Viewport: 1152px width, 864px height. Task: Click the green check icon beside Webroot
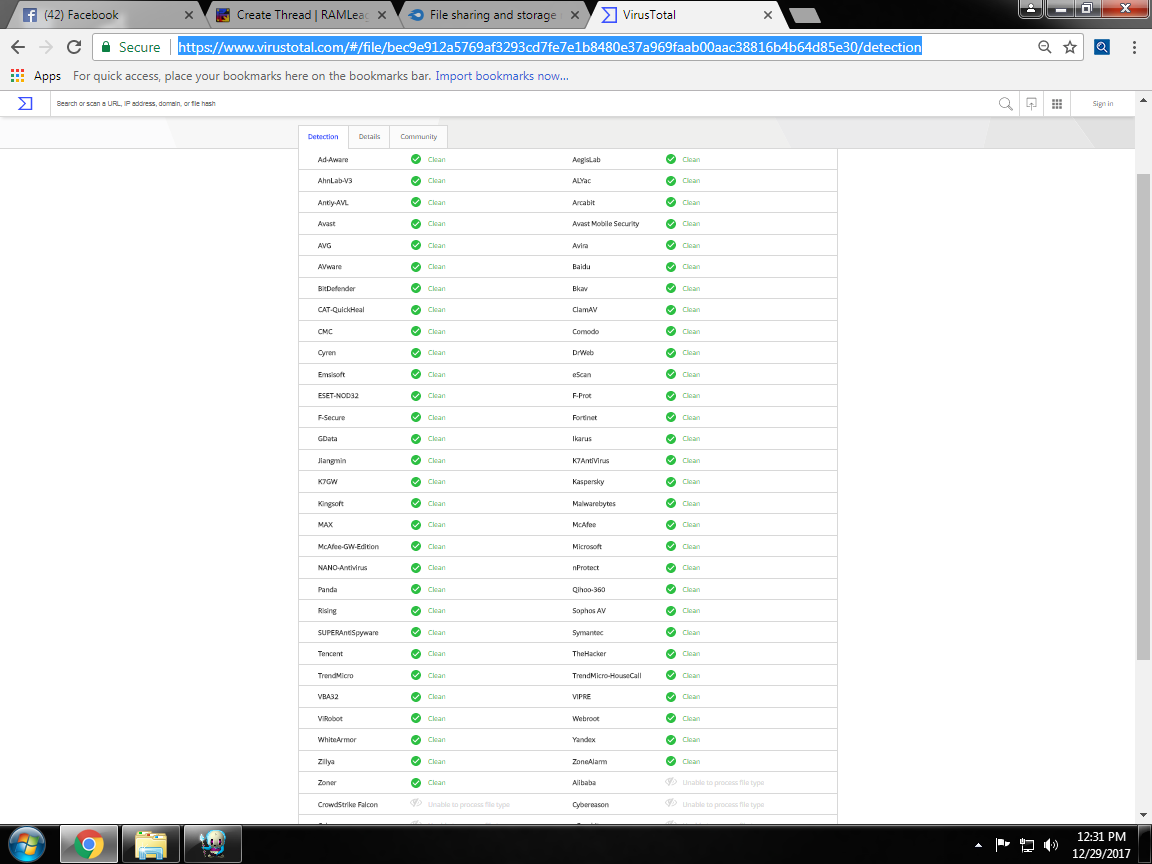pos(671,718)
